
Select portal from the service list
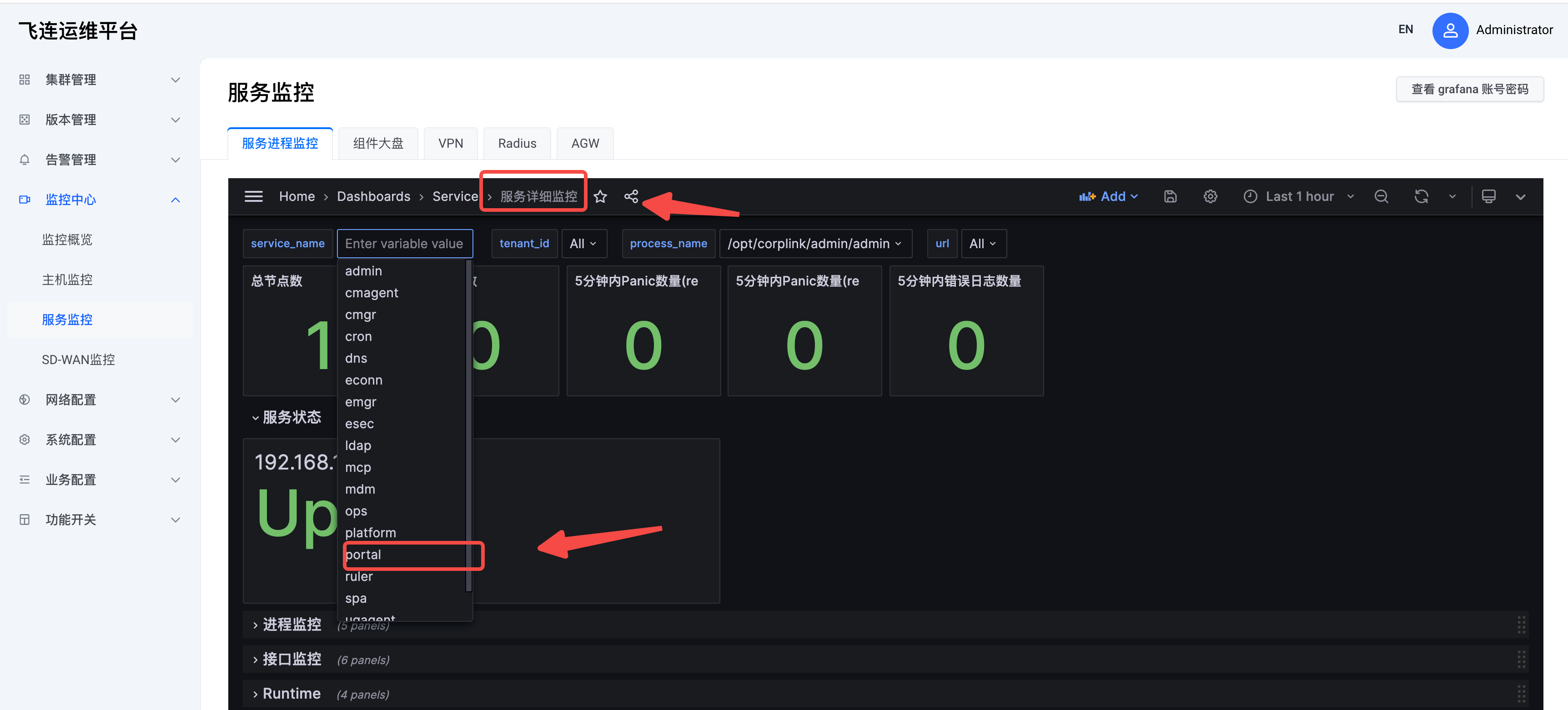coord(363,555)
